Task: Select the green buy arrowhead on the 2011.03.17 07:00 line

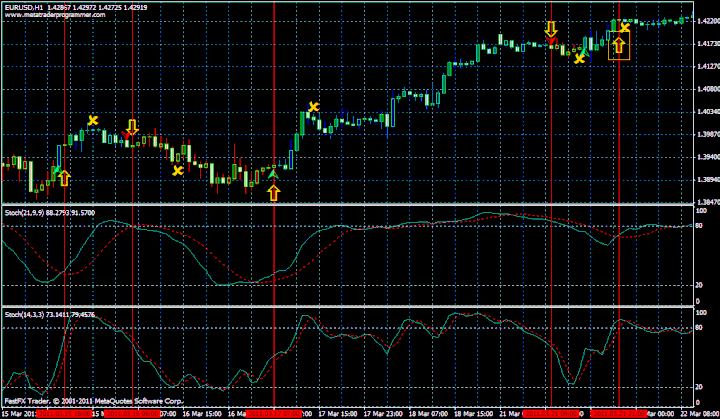Action: pos(273,175)
